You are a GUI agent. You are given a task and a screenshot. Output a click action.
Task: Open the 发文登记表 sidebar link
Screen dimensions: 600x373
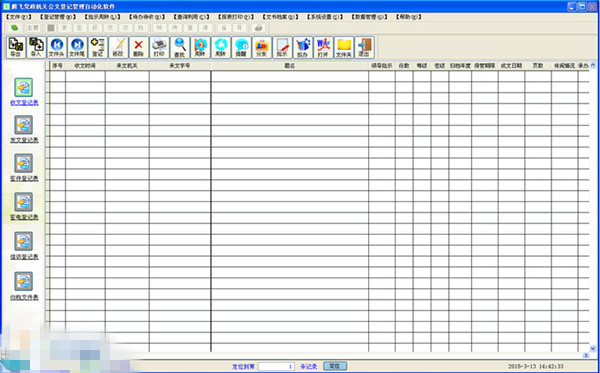(24, 140)
